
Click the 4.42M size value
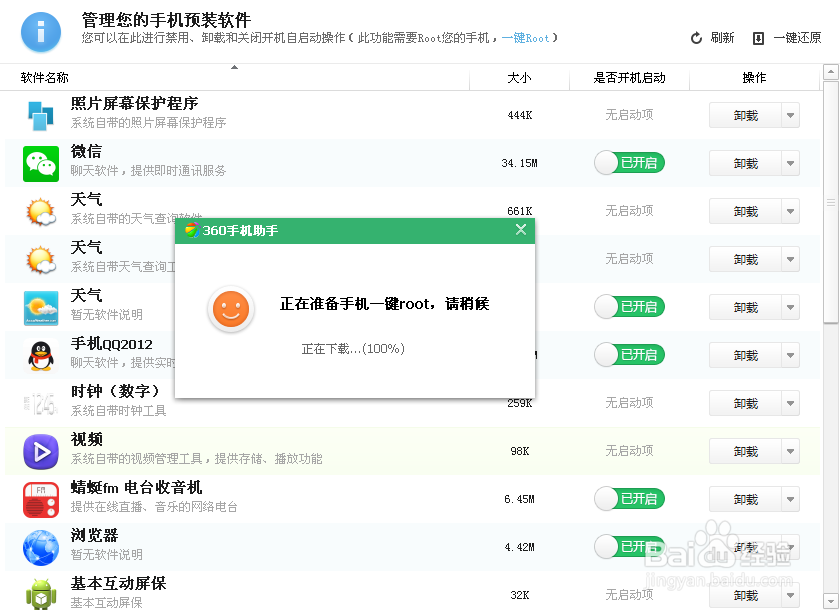(x=519, y=547)
